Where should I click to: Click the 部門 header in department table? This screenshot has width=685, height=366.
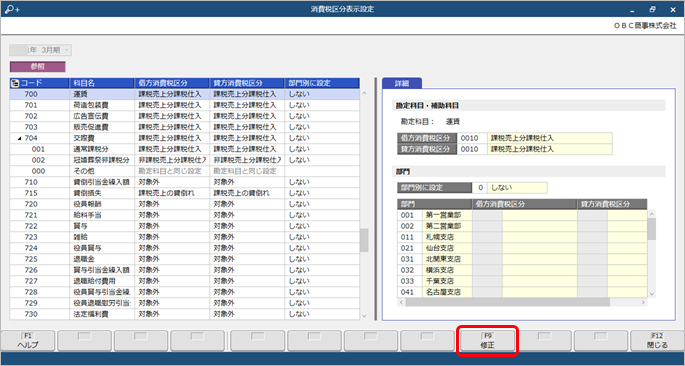[435, 204]
